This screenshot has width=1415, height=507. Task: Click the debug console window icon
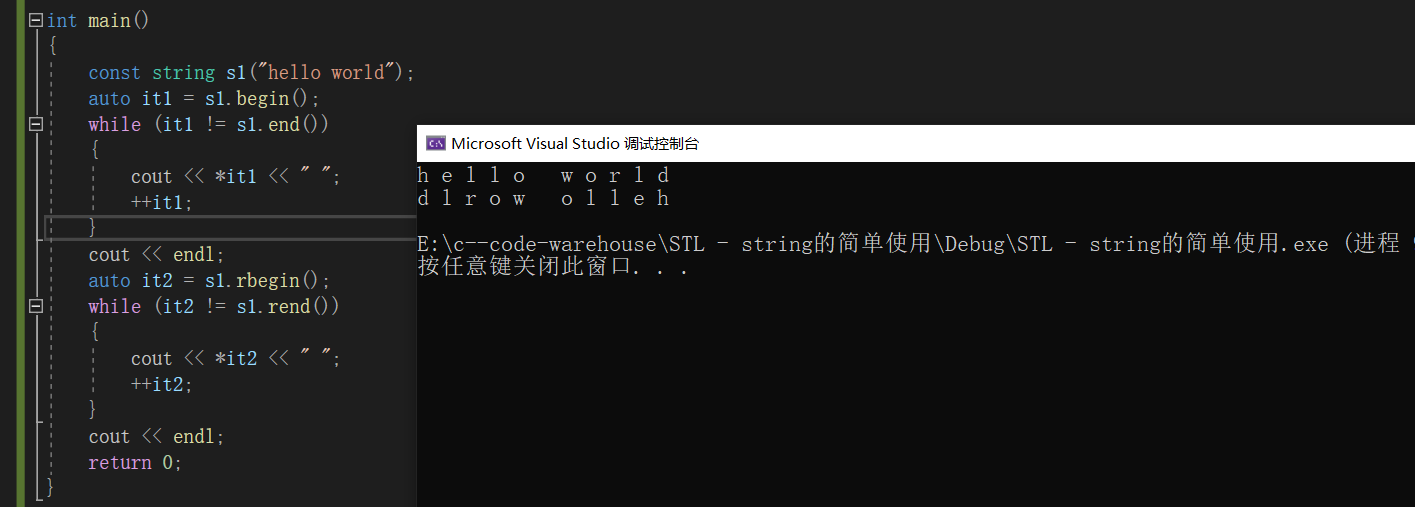click(x=436, y=143)
